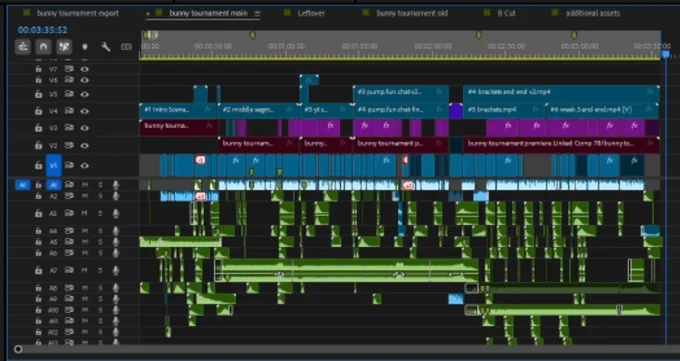
Task: Hide video track V1 with eye icon
Action: click(85, 165)
